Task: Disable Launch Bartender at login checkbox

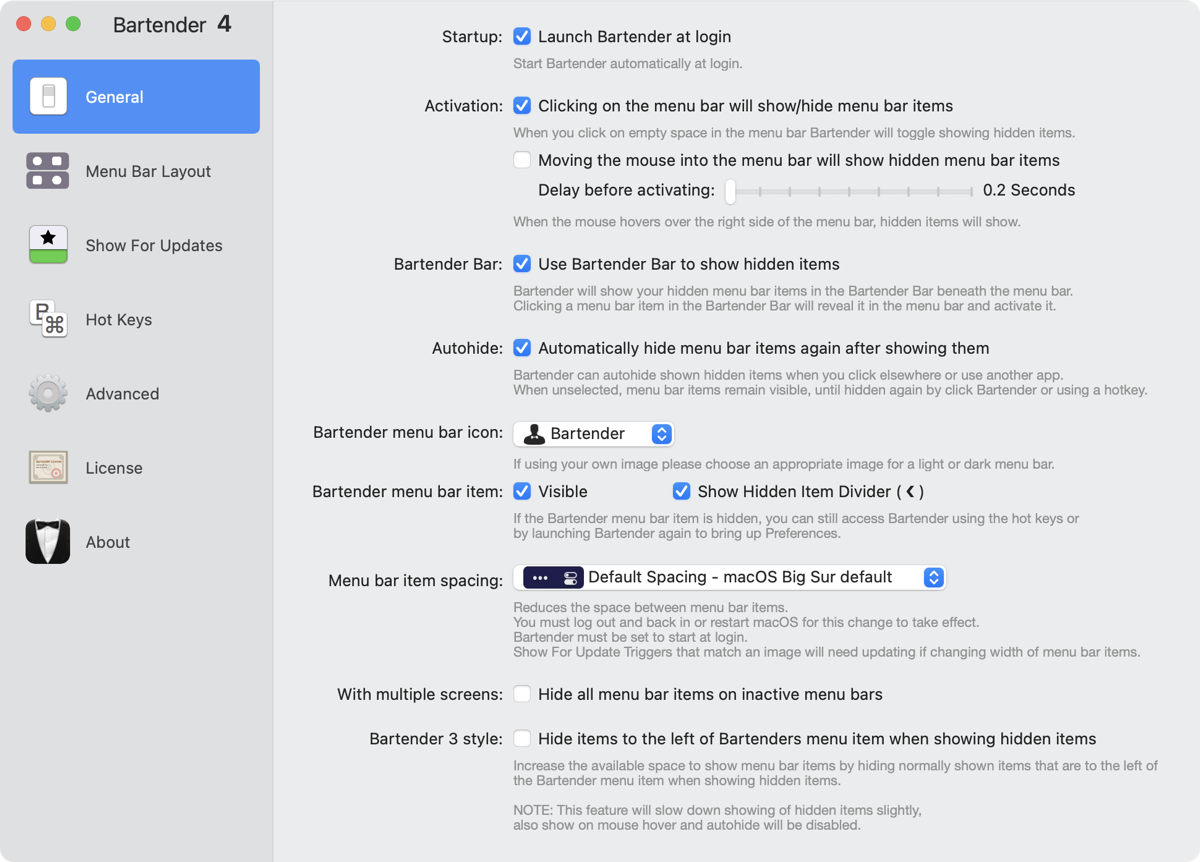Action: [x=522, y=37]
